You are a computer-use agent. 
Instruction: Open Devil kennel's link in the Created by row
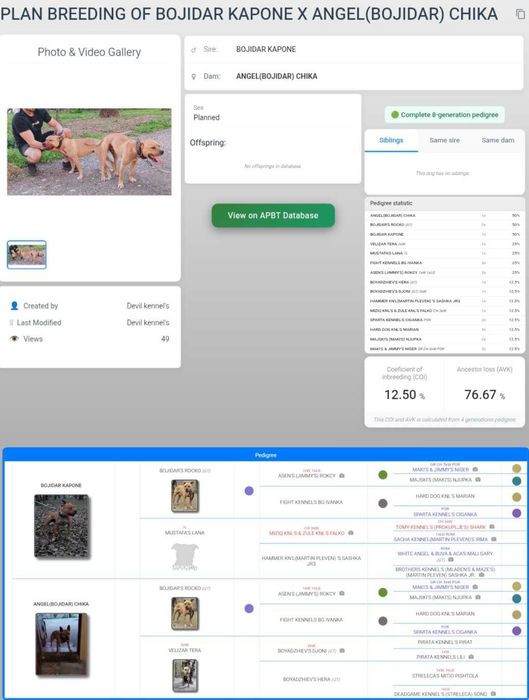coord(148,306)
